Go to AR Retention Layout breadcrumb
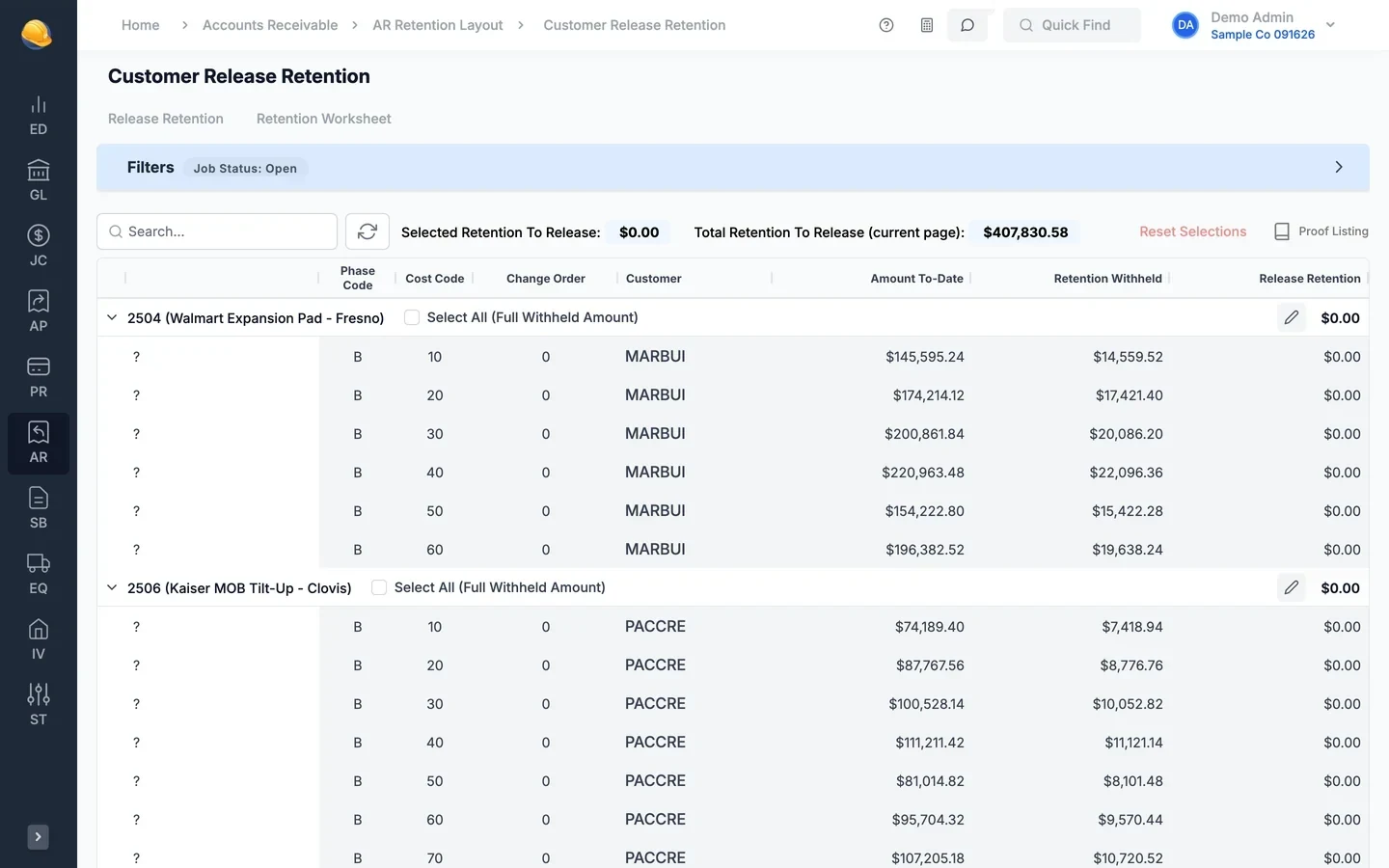This screenshot has width=1389, height=868. 438,25
